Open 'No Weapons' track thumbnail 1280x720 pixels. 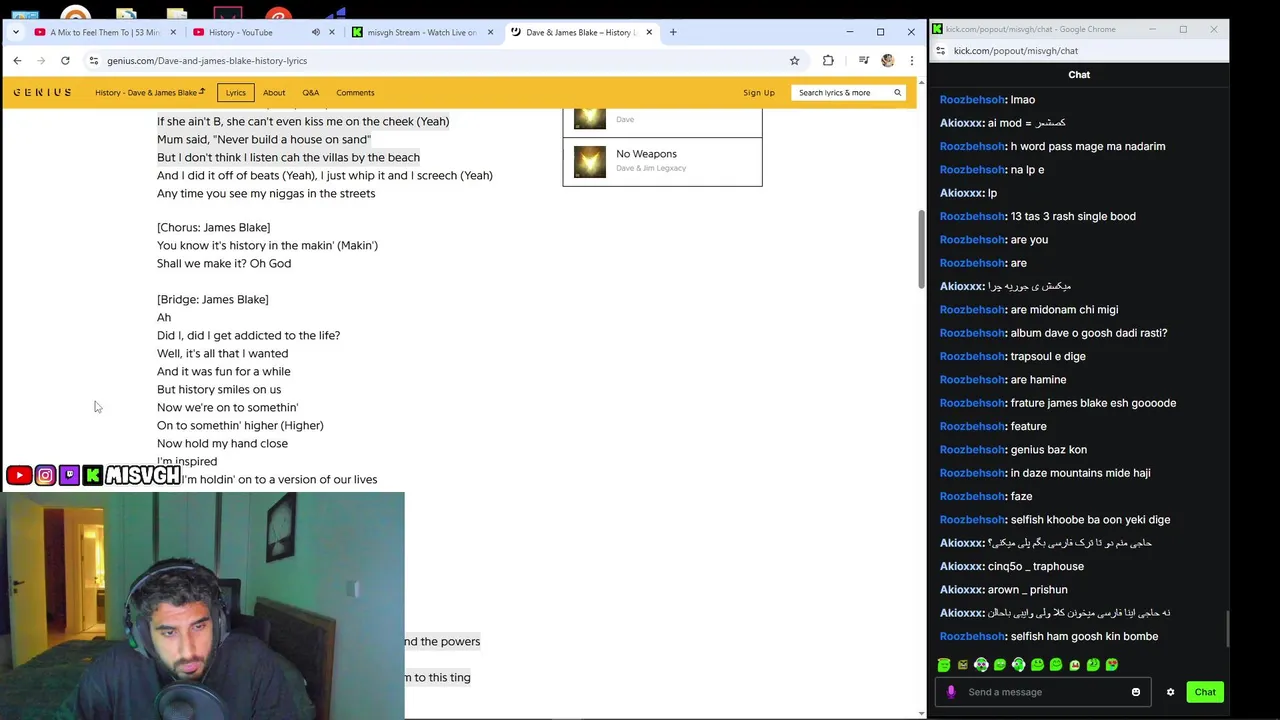pyautogui.click(x=590, y=162)
